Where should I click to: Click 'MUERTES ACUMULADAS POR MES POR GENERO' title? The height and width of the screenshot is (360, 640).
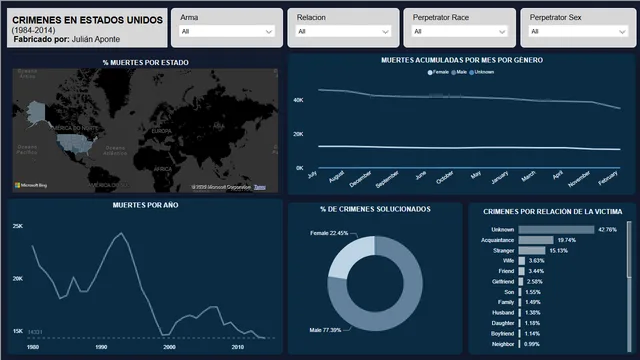point(462,60)
